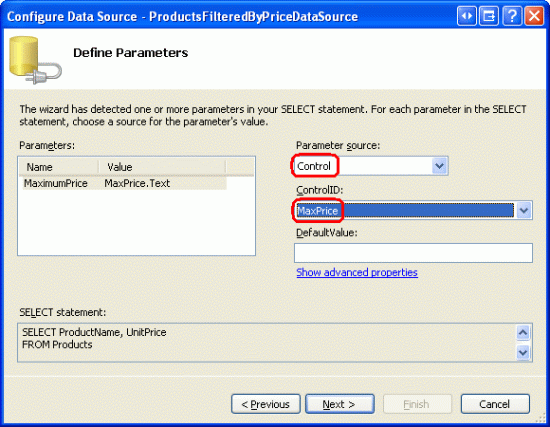Click inside the SELECT statement text area
This screenshot has height=427, width=550.
(267, 342)
